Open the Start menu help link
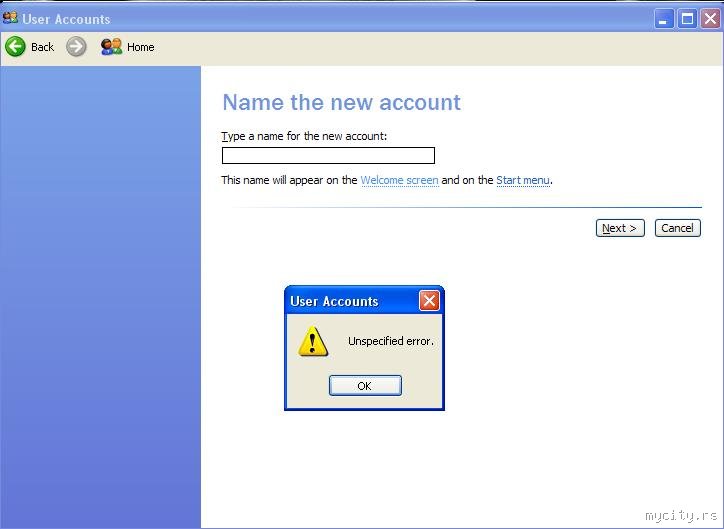This screenshot has height=529, width=724. 523,180
